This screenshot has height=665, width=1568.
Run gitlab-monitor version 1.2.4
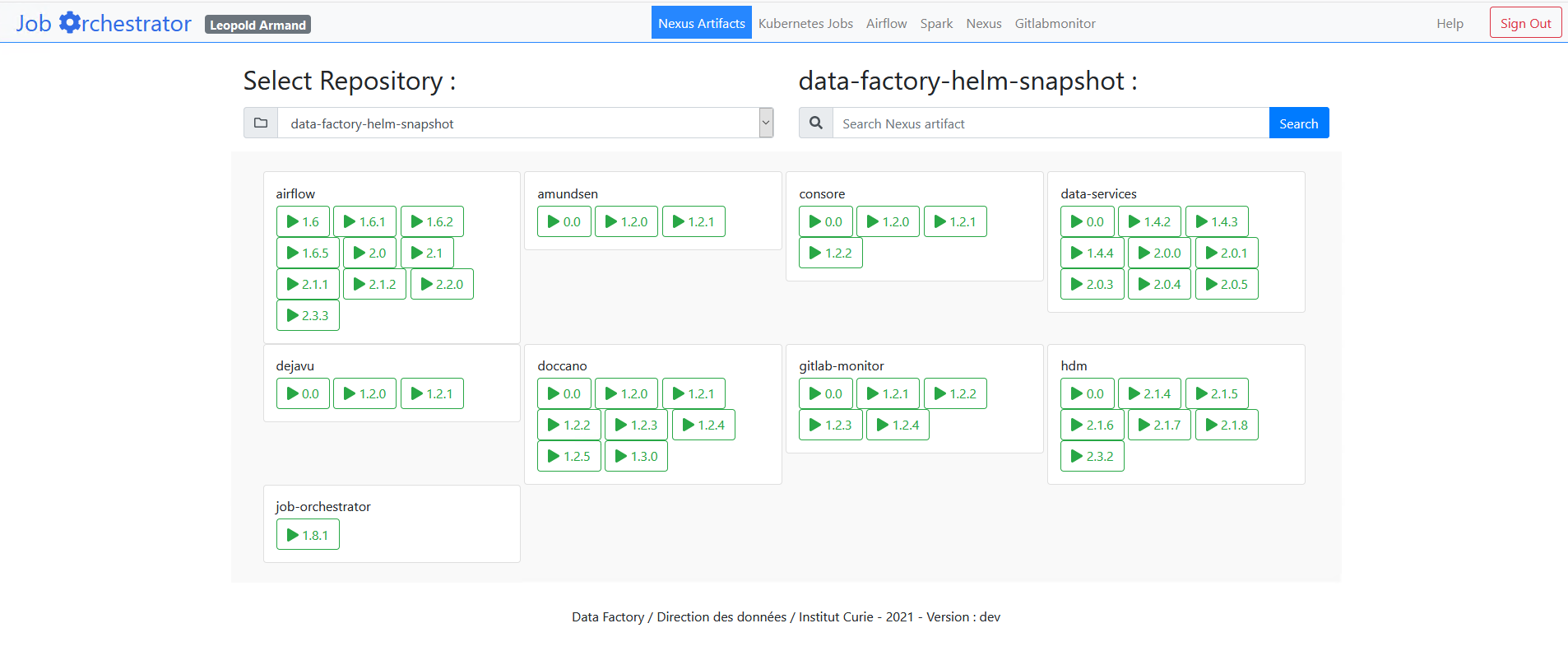pos(898,425)
